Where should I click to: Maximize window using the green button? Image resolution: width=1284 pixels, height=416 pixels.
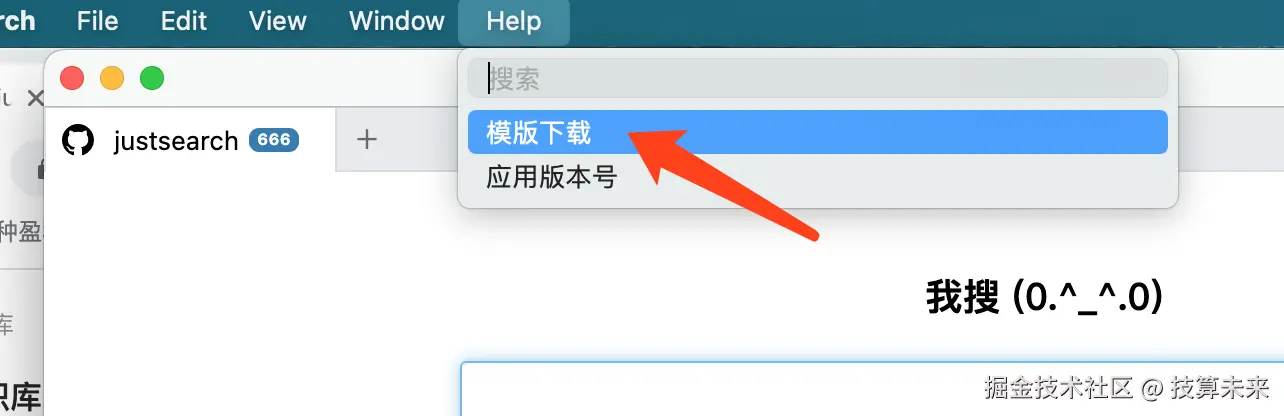[x=152, y=78]
